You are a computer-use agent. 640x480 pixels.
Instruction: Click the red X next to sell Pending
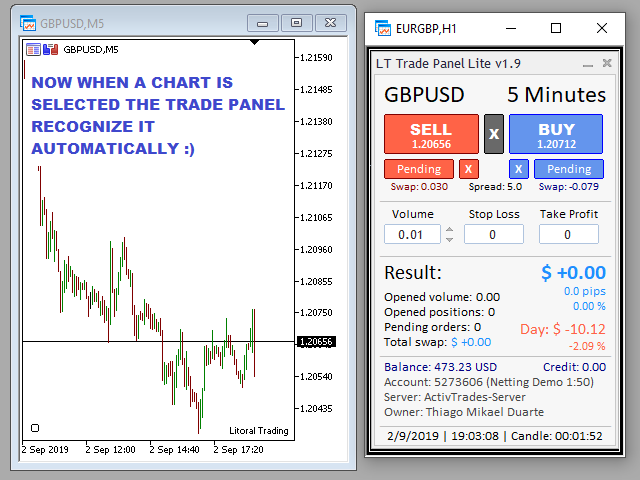tap(469, 169)
